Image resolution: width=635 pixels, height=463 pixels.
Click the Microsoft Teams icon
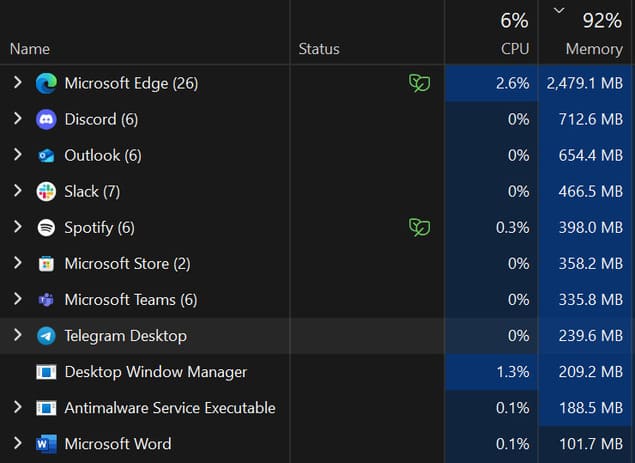pyautogui.click(x=46, y=300)
